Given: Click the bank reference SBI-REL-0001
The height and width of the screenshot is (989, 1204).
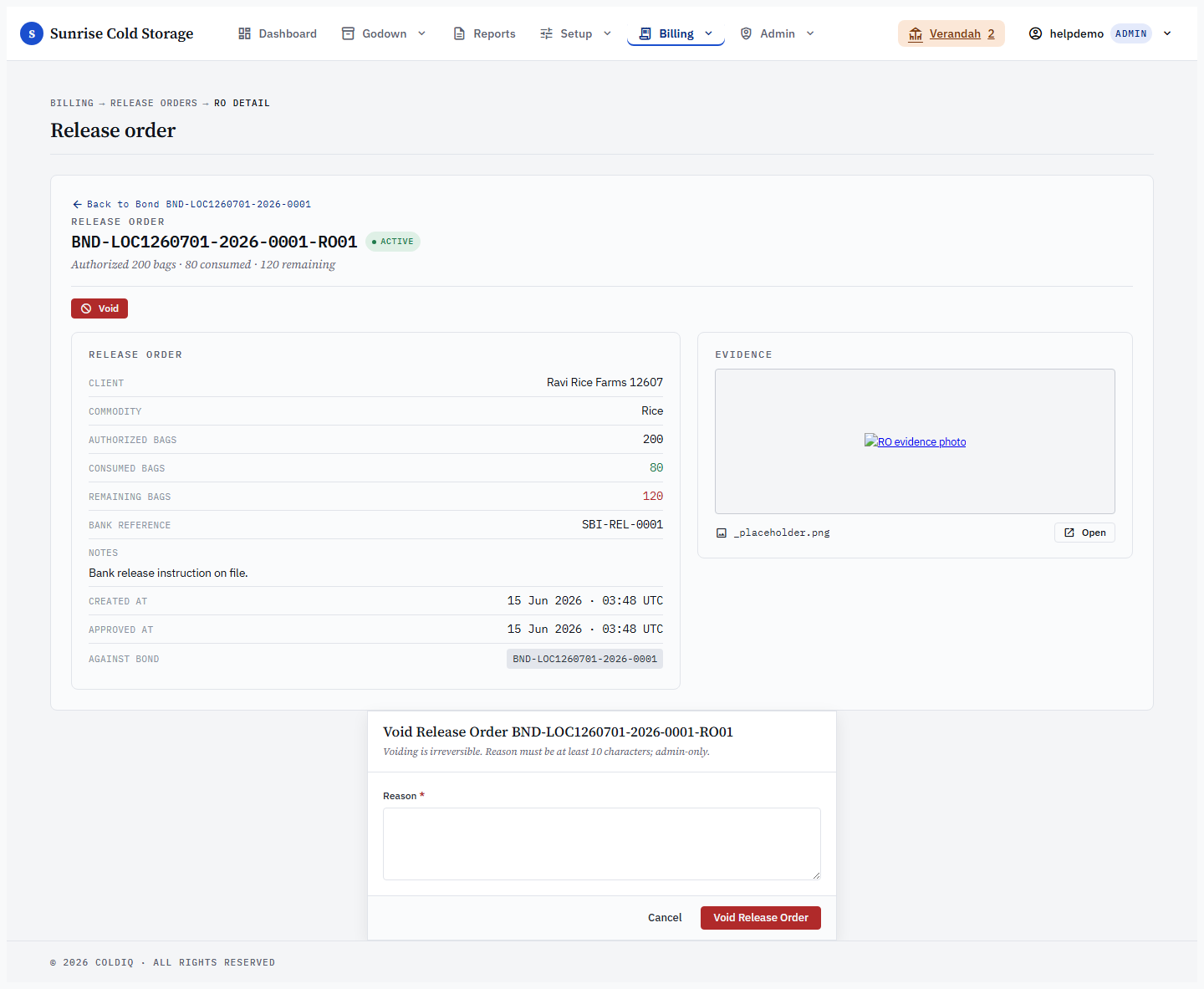Looking at the screenshot, I should tap(622, 524).
